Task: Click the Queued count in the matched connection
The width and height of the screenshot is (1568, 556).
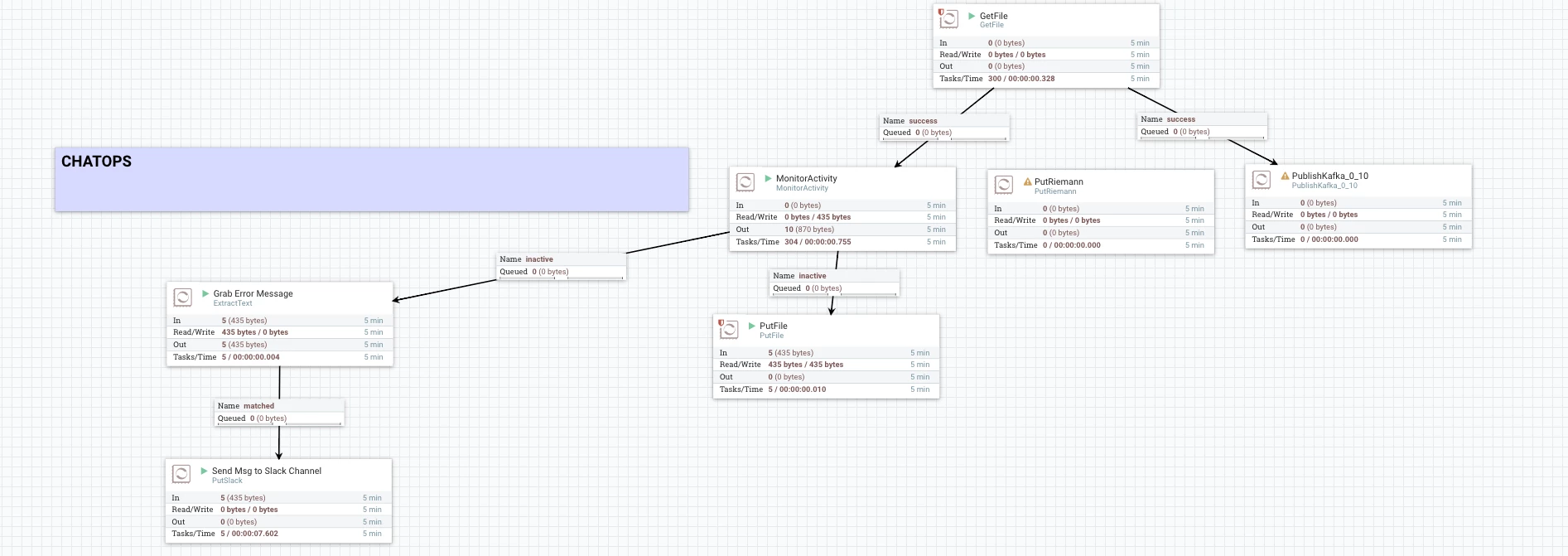Action: pos(268,418)
